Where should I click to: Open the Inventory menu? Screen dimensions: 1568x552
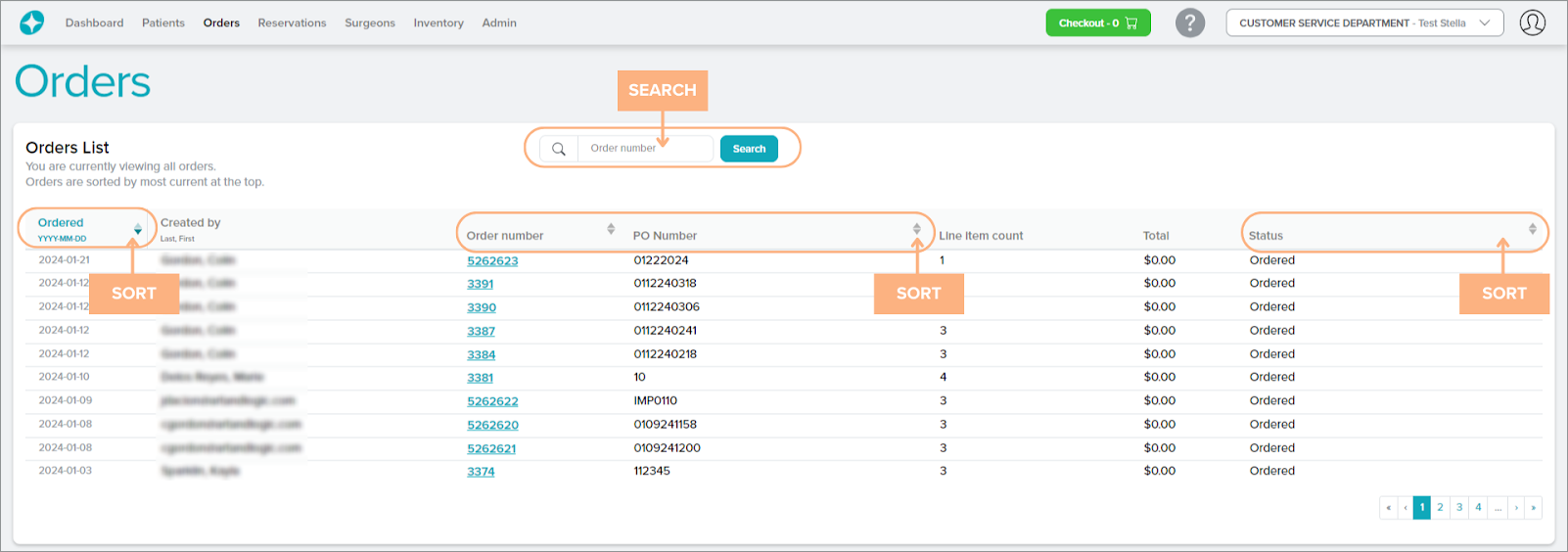[x=438, y=23]
